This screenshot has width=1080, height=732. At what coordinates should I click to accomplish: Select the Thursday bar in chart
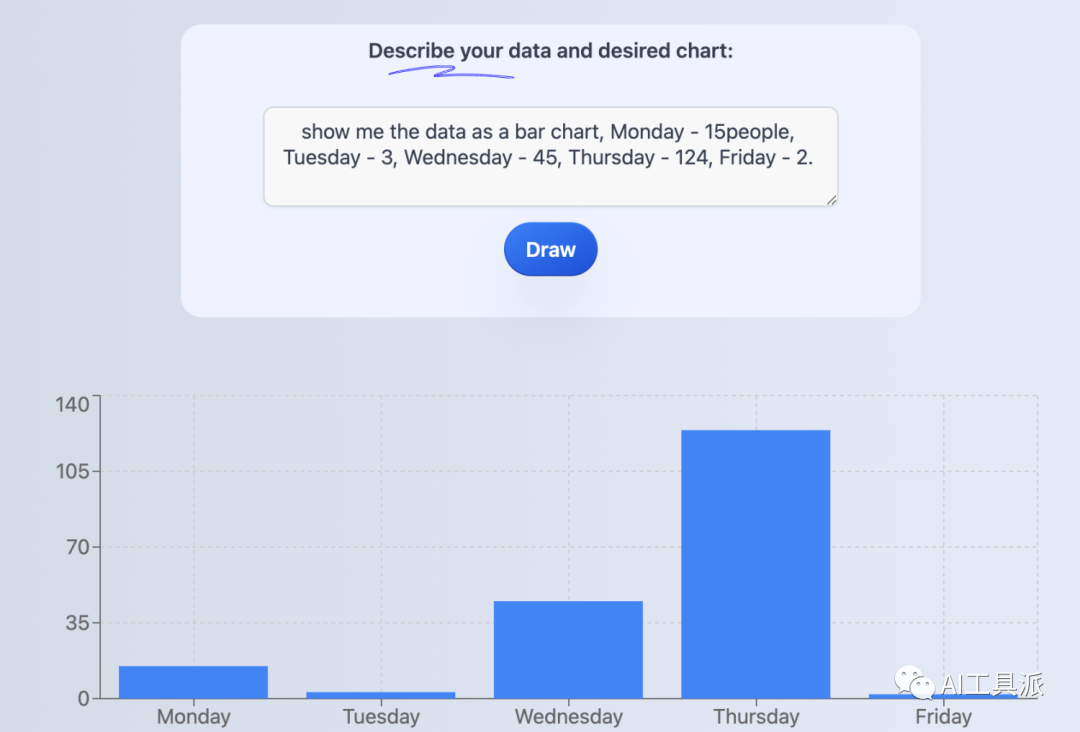click(756, 564)
